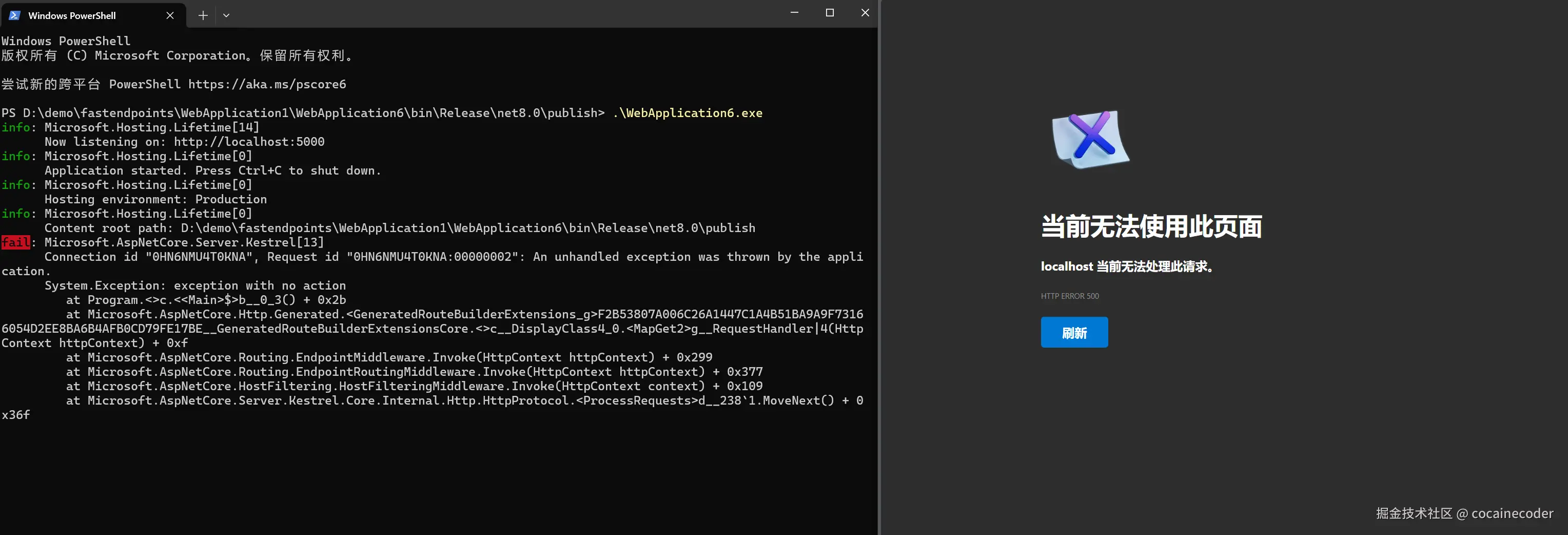Click the EndpointRoutingMiddleware.Invoke stack trace line
Screen dimensions: 1568x535
click(414, 372)
